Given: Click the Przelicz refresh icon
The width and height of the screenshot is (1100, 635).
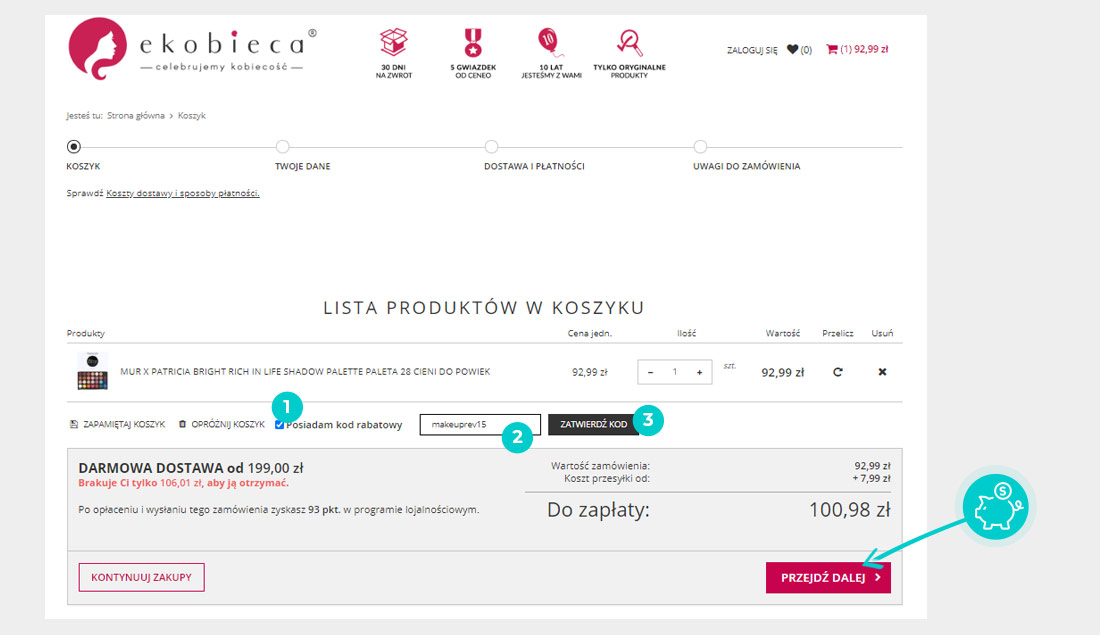Looking at the screenshot, I should coord(838,372).
